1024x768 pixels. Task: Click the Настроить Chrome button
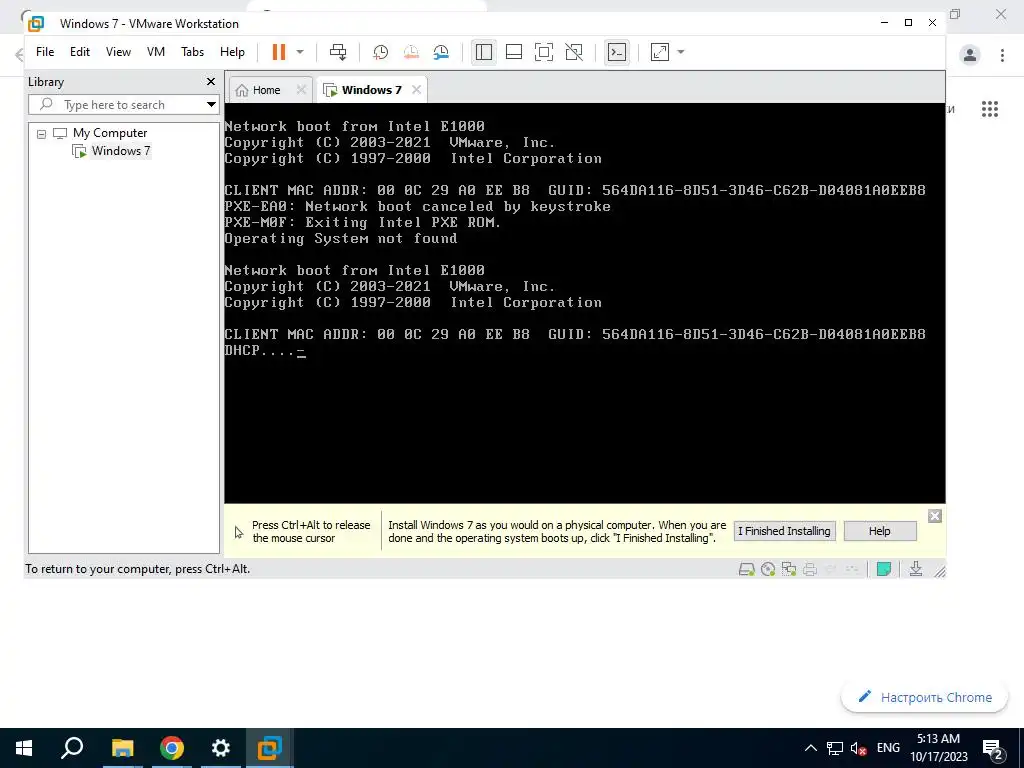(x=925, y=697)
